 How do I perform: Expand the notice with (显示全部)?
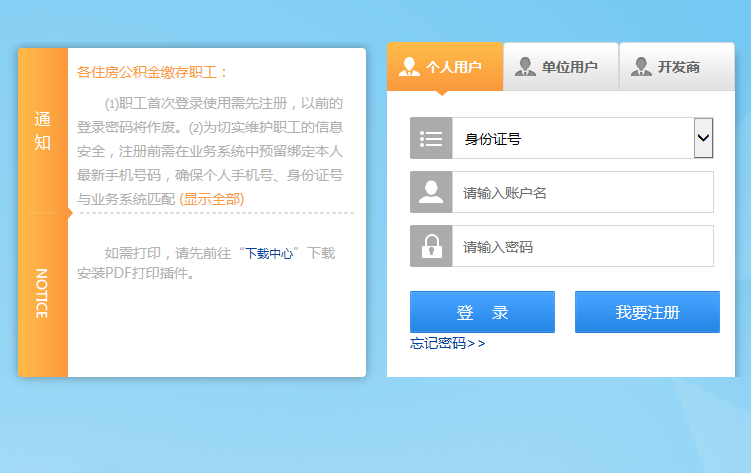click(x=212, y=199)
